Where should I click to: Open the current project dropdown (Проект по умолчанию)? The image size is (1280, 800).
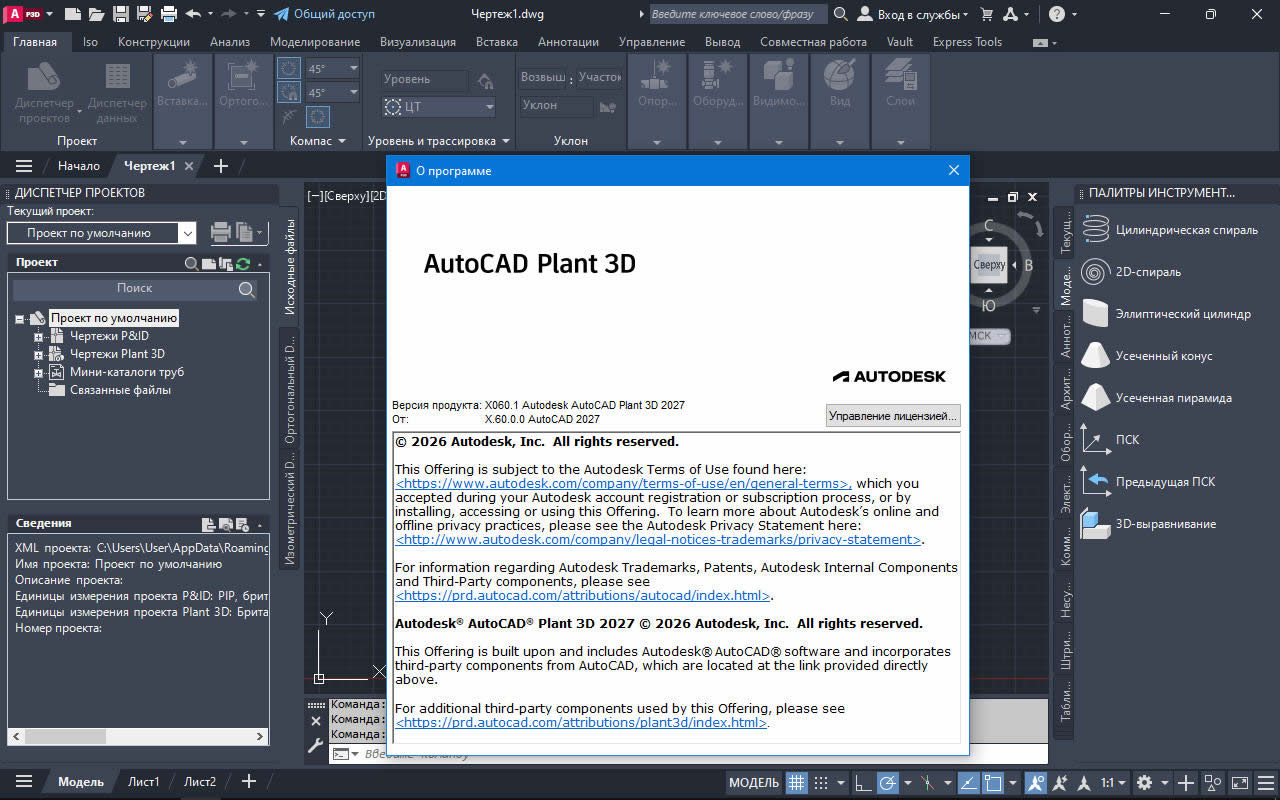[x=187, y=233]
